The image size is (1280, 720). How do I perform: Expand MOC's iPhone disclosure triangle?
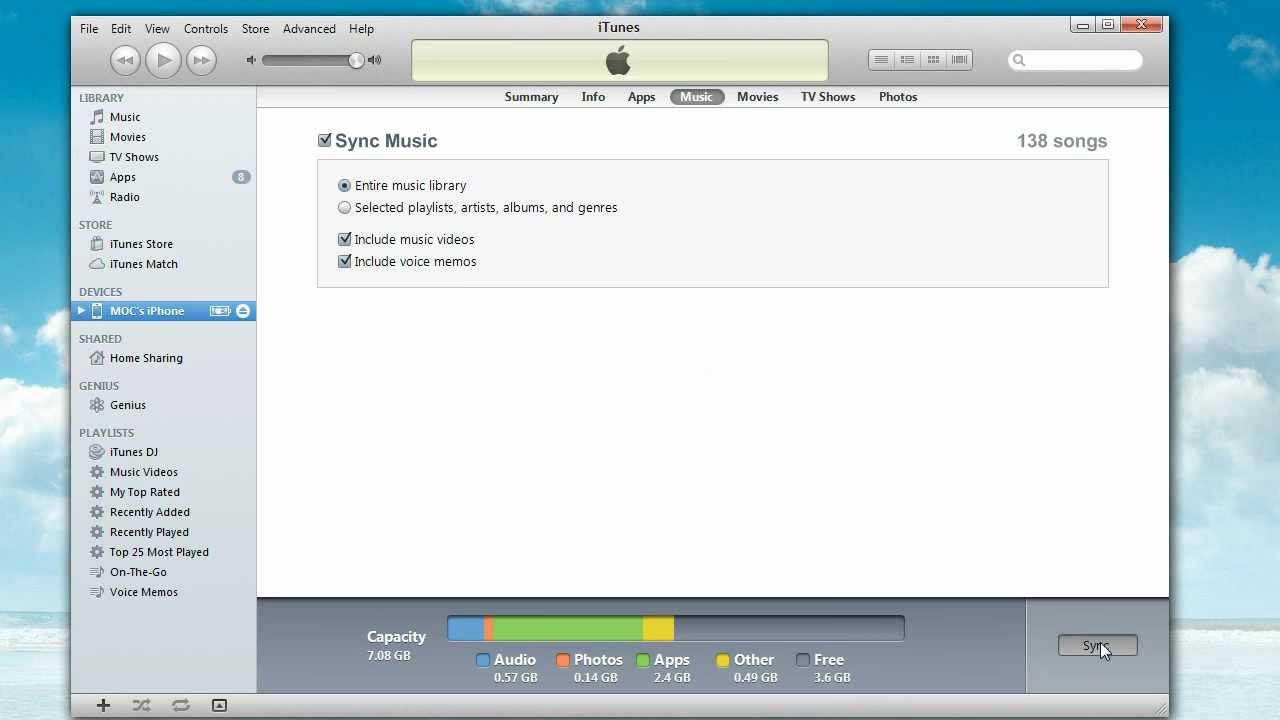coord(81,311)
